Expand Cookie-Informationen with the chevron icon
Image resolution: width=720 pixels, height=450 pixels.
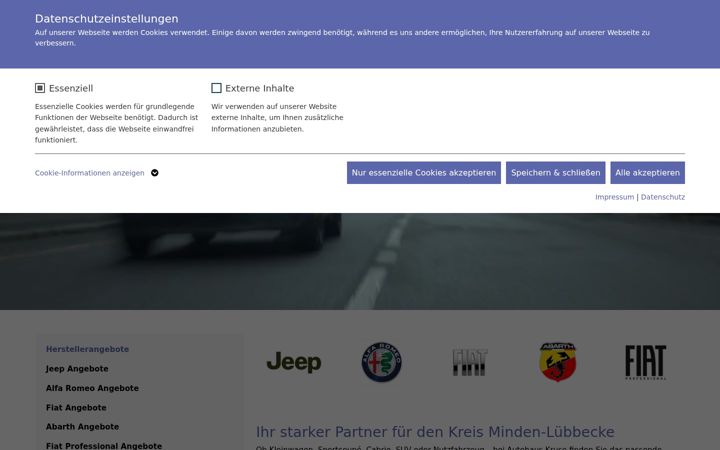click(155, 173)
